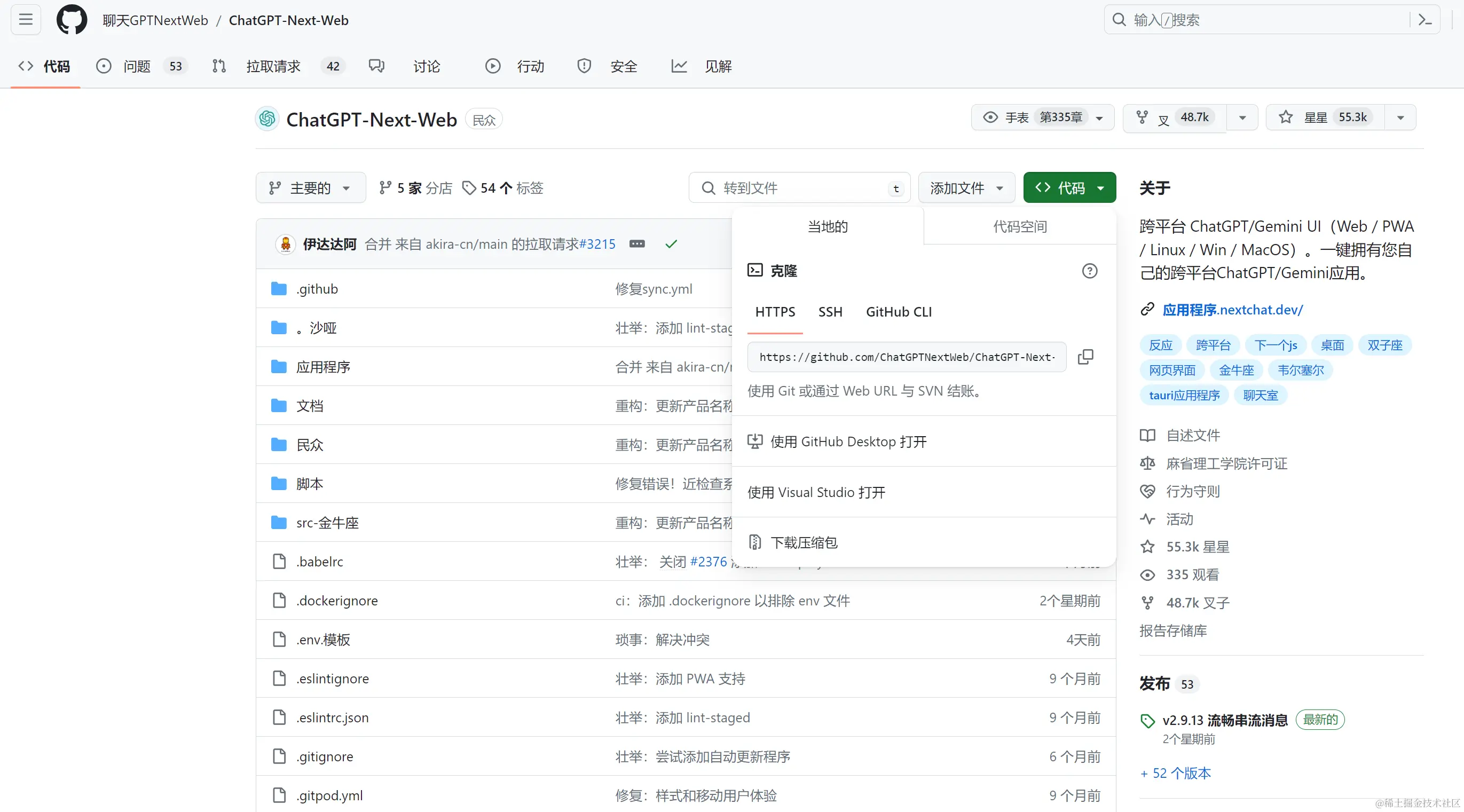
Task: Star the repository with 星星 button
Action: 1325,117
